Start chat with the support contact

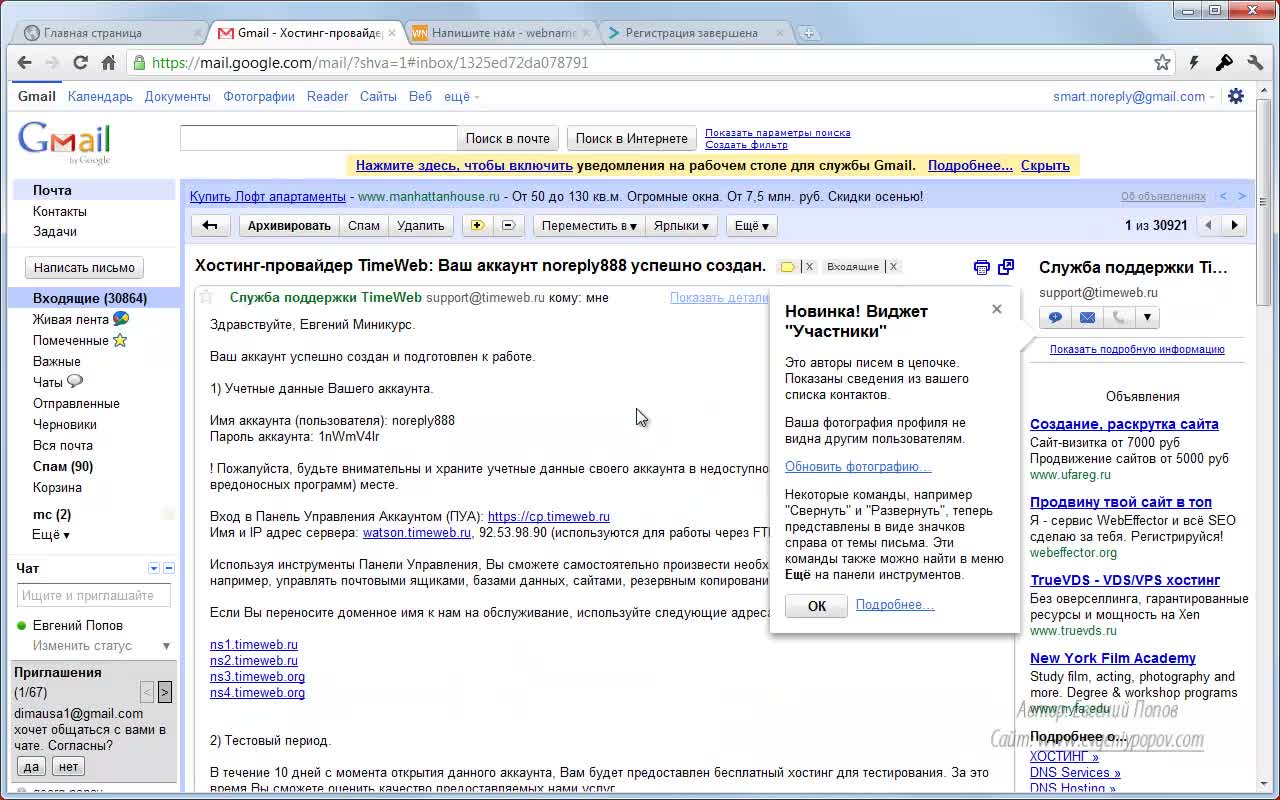(x=1055, y=318)
